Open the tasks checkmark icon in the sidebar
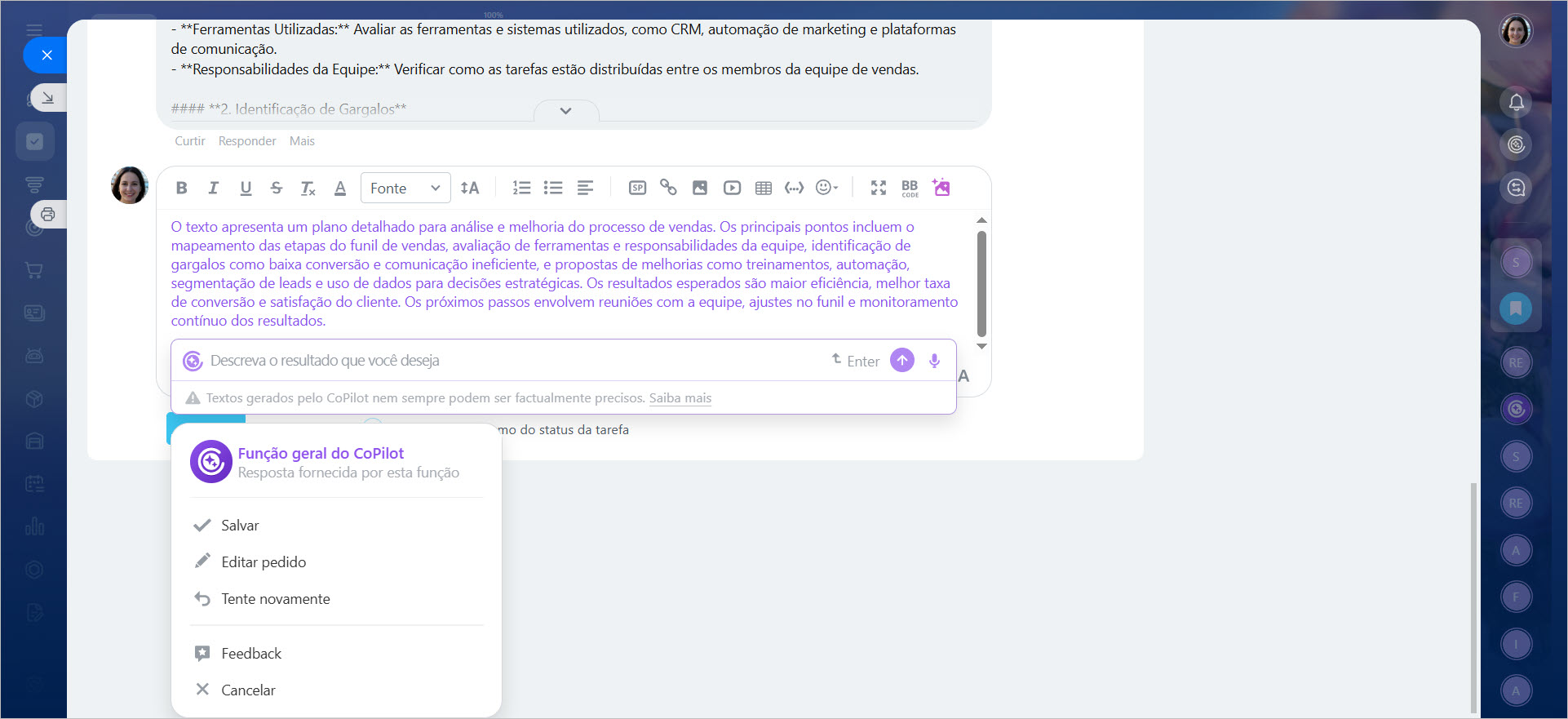 pos(35,142)
